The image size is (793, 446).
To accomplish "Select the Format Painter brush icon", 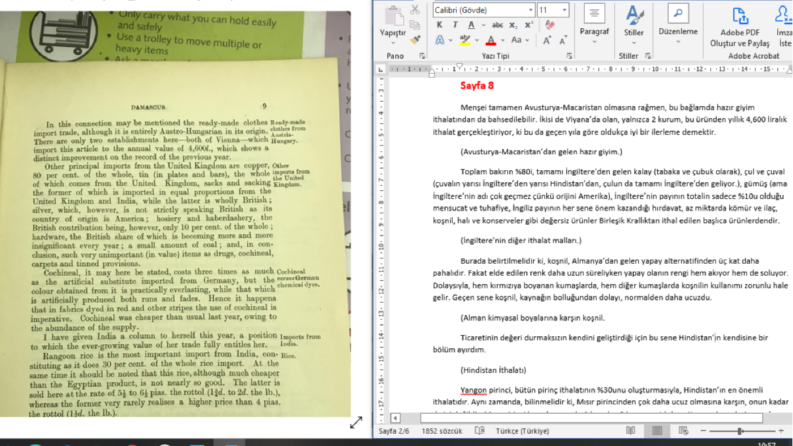I will pyautogui.click(x=415, y=40).
